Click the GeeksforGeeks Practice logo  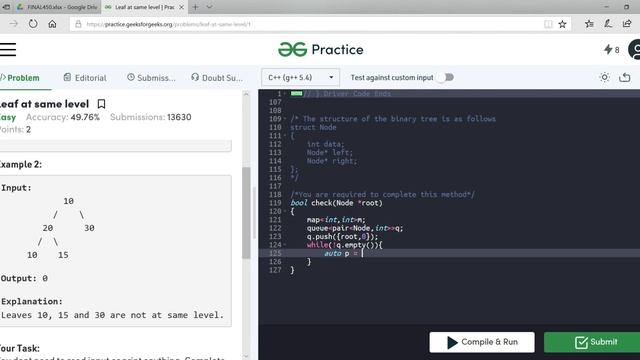click(320, 49)
